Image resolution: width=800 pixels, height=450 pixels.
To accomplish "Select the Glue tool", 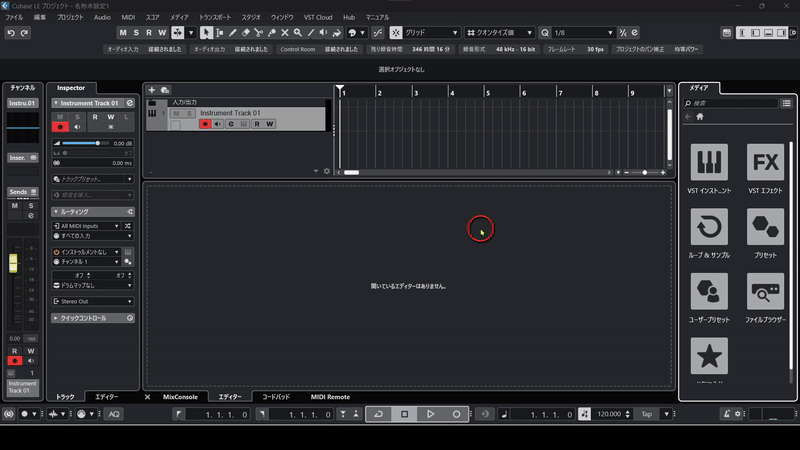I will 272,33.
